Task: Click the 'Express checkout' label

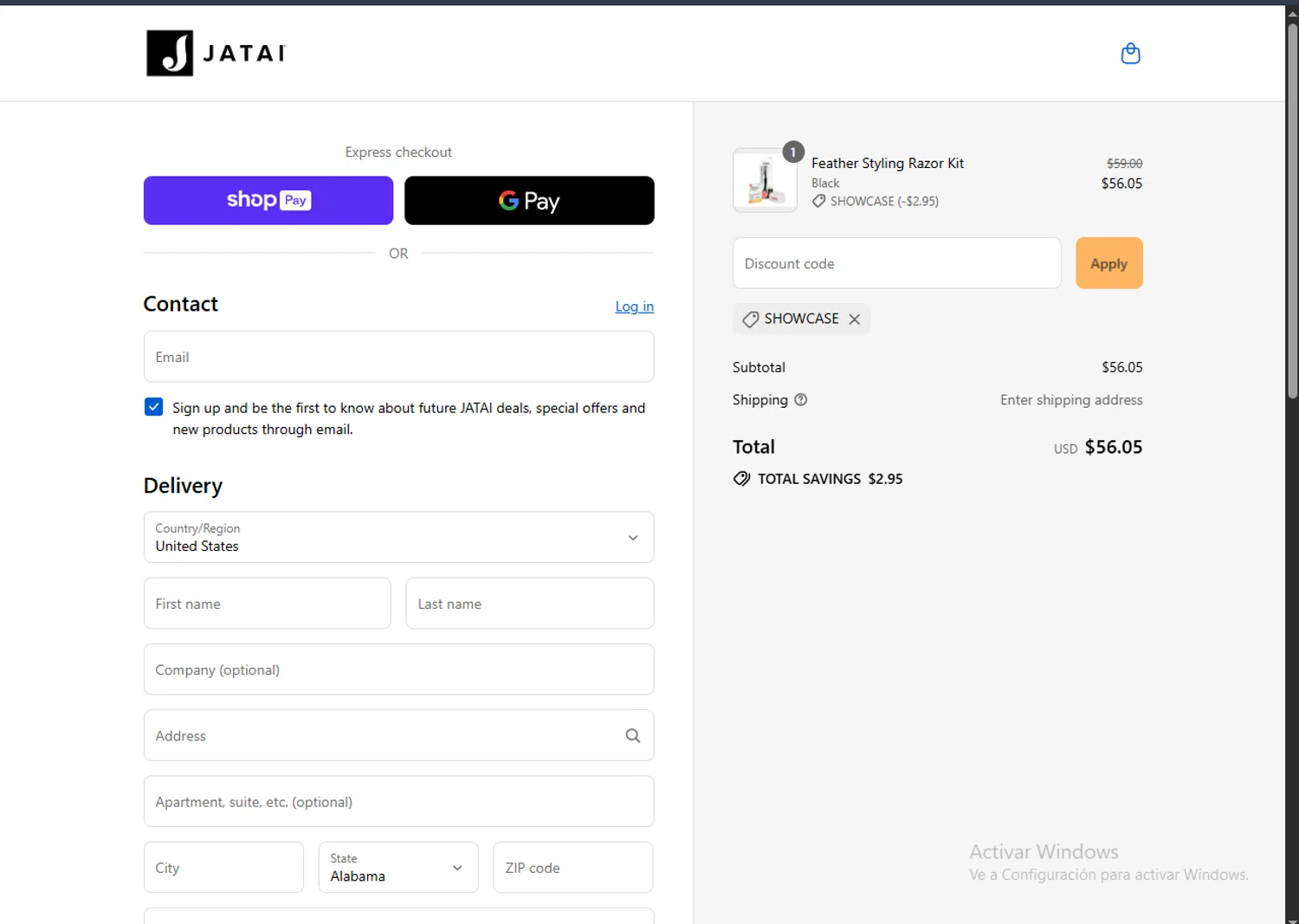Action: [398, 152]
